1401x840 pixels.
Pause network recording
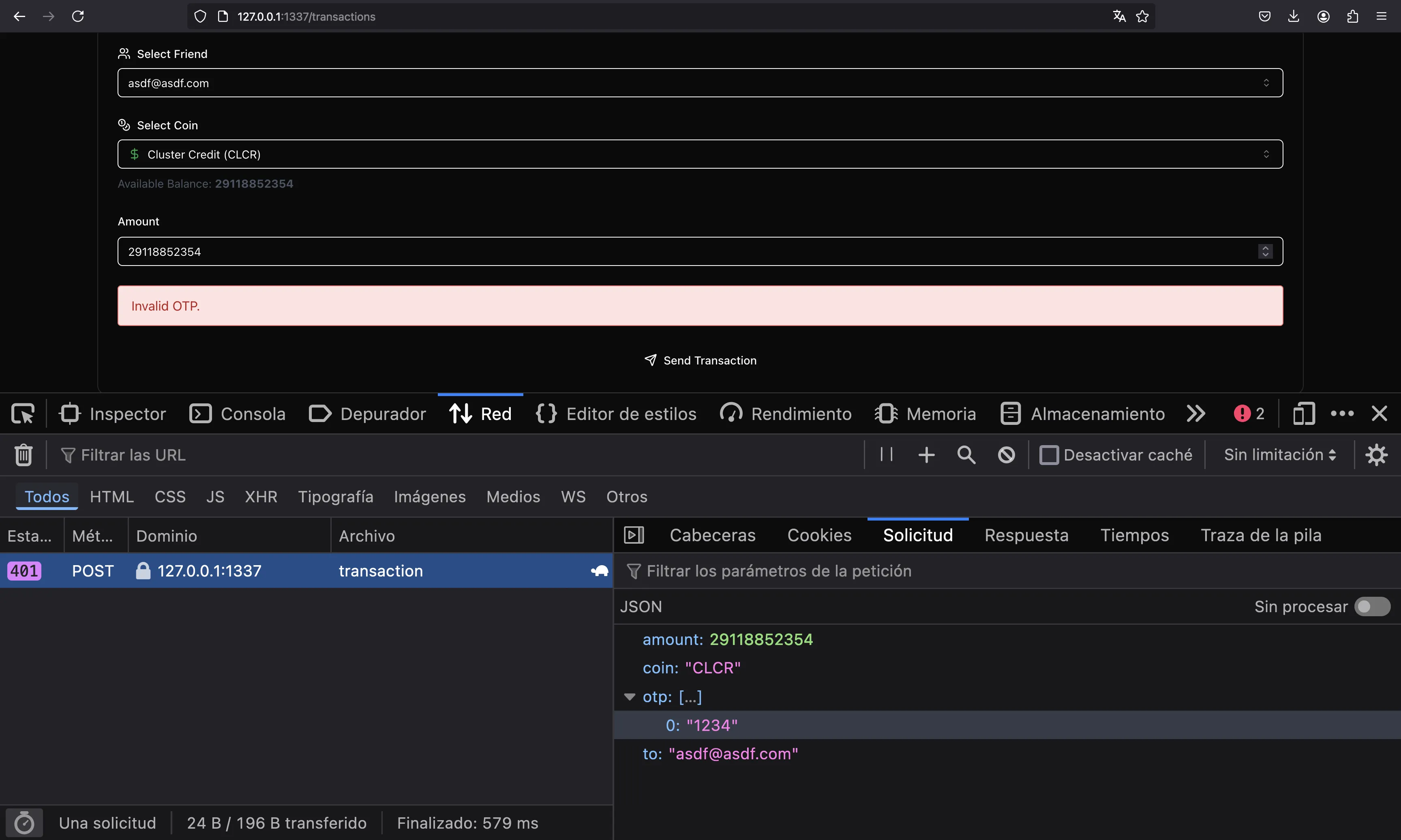click(x=887, y=454)
